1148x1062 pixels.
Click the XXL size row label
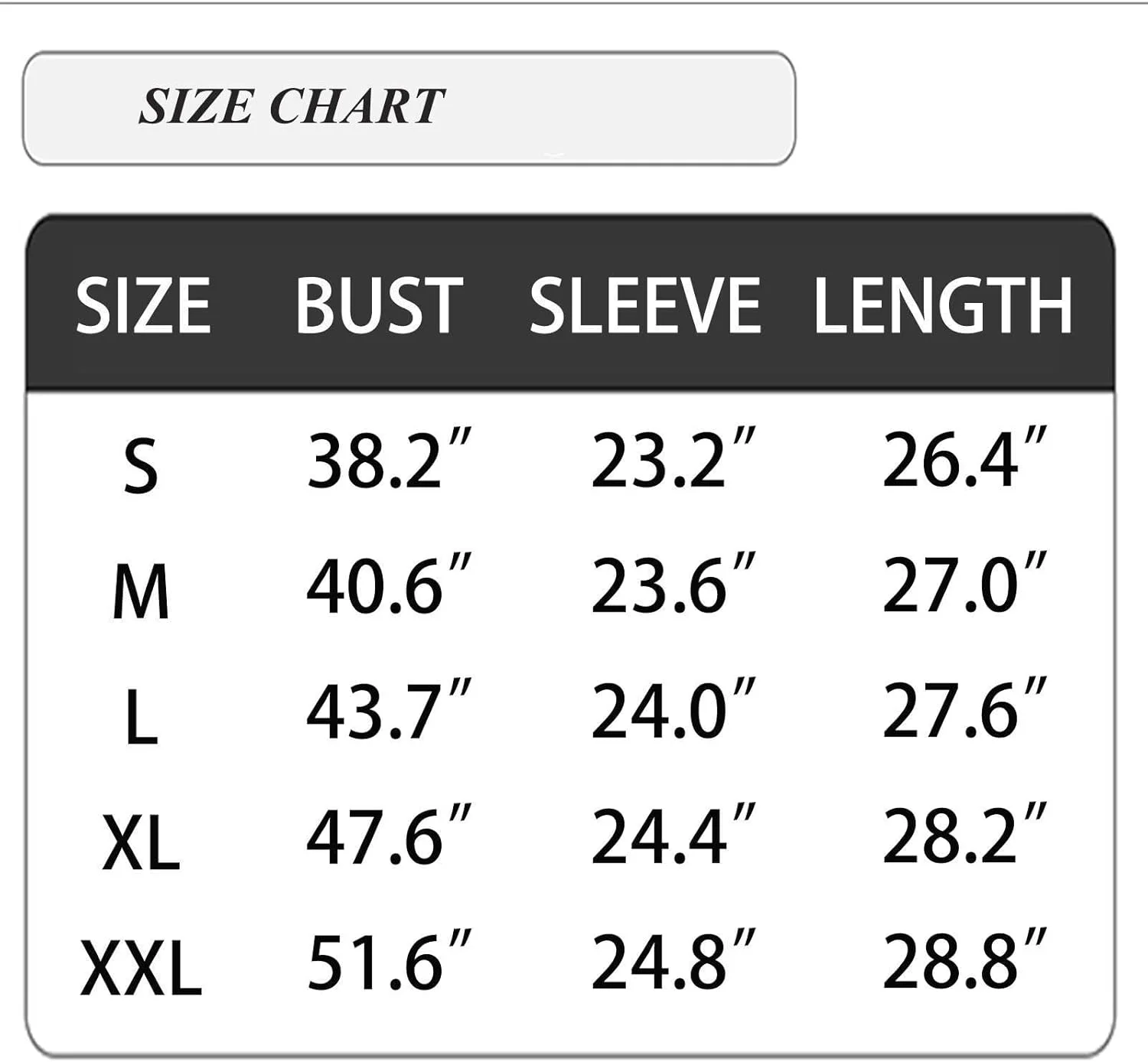(x=141, y=969)
